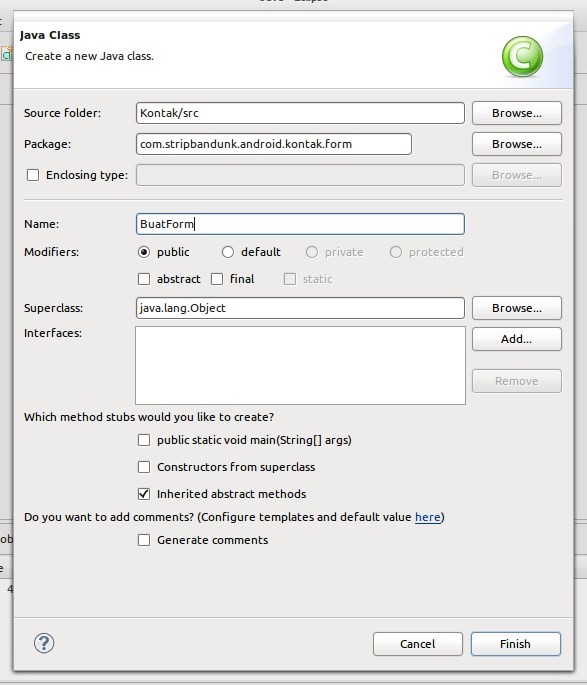
Task: Click the help question mark icon
Action: 44,643
